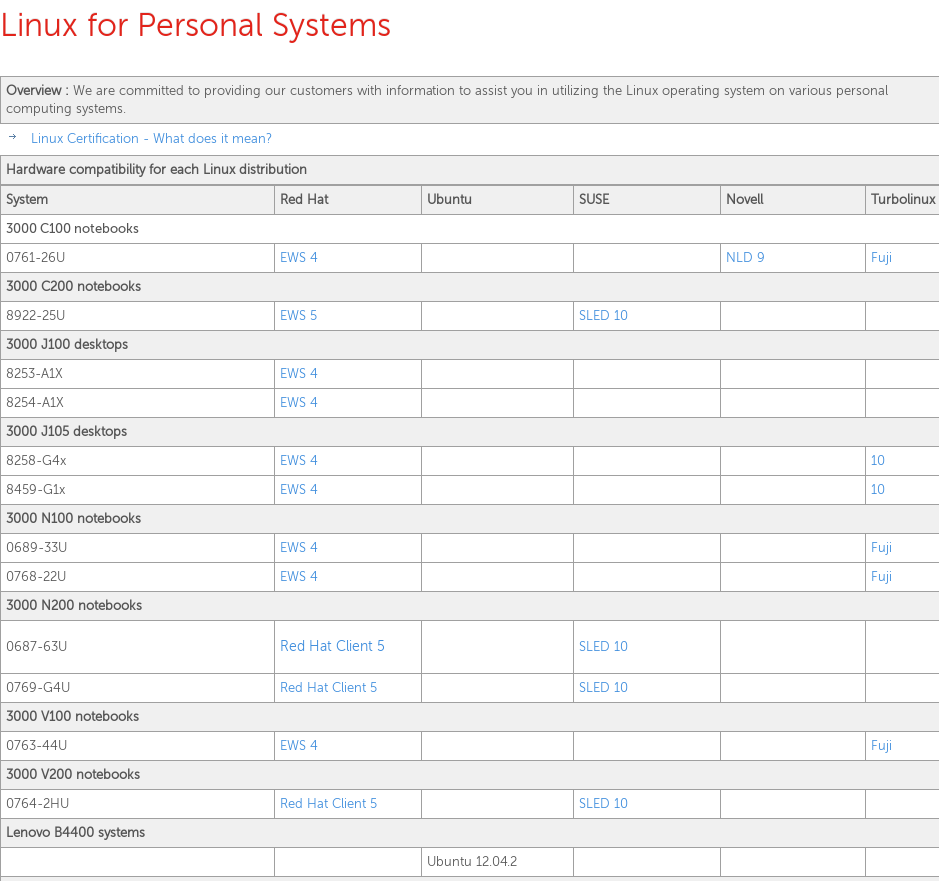The height and width of the screenshot is (881, 939).
Task: Click system cell 8253-A1X
Action: (137, 374)
